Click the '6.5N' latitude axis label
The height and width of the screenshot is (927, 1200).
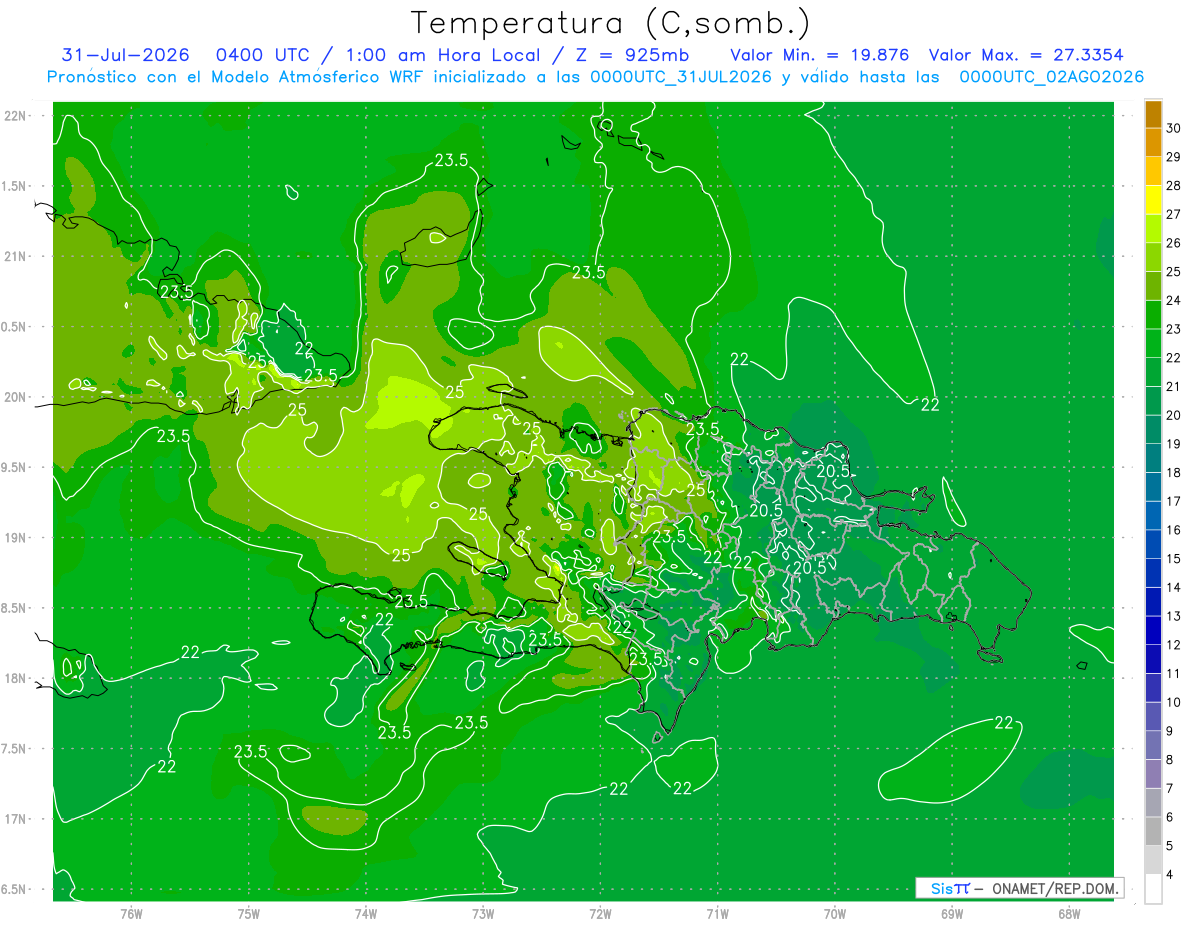tap(14, 890)
